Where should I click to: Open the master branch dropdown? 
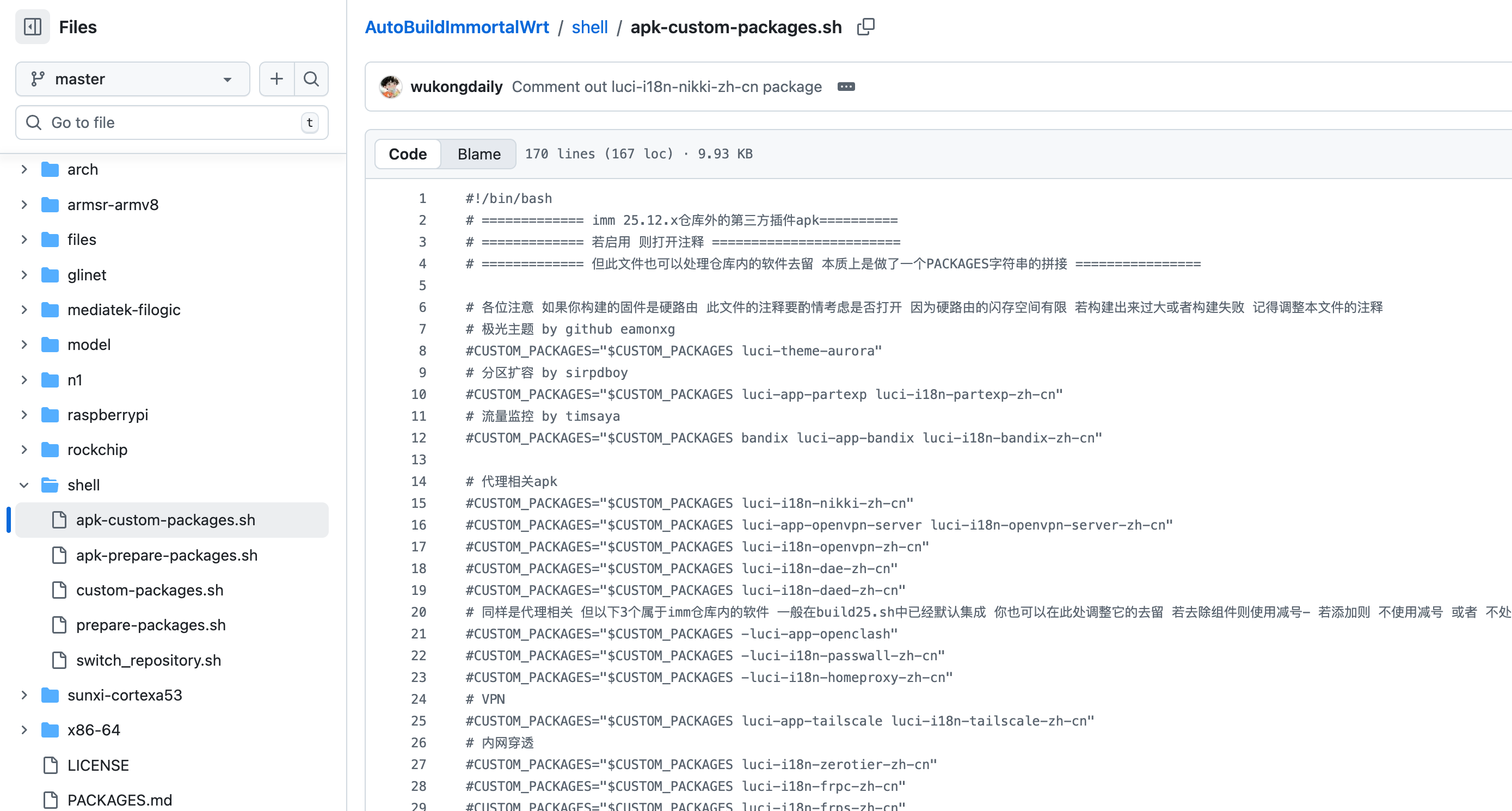(x=133, y=78)
